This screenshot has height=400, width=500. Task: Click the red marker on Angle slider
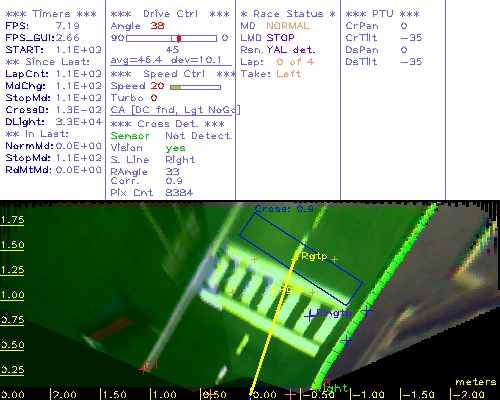click(179, 38)
